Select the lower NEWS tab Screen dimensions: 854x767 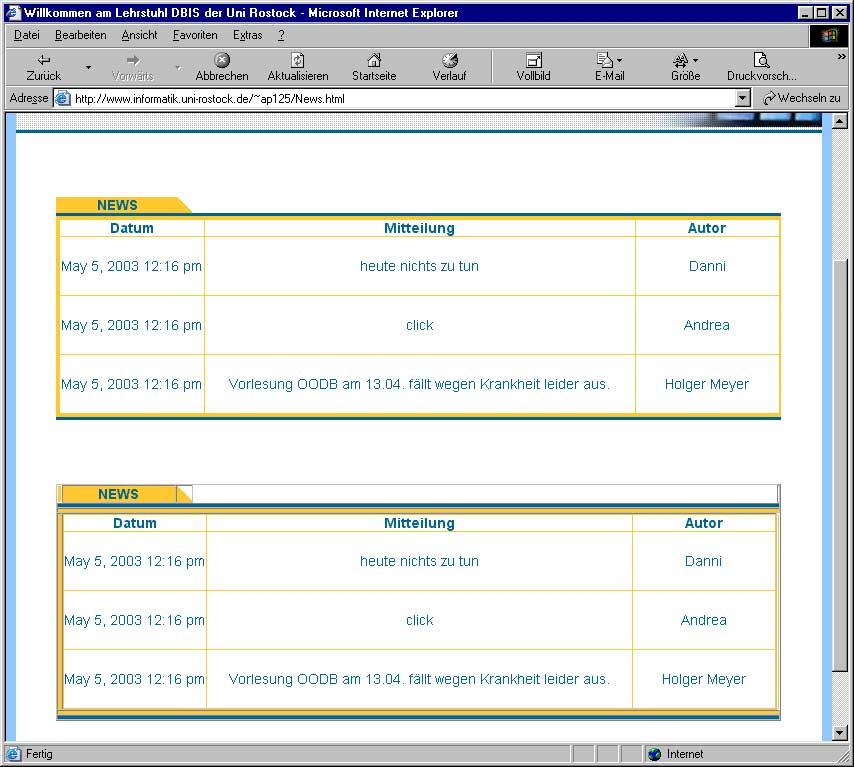click(x=118, y=494)
